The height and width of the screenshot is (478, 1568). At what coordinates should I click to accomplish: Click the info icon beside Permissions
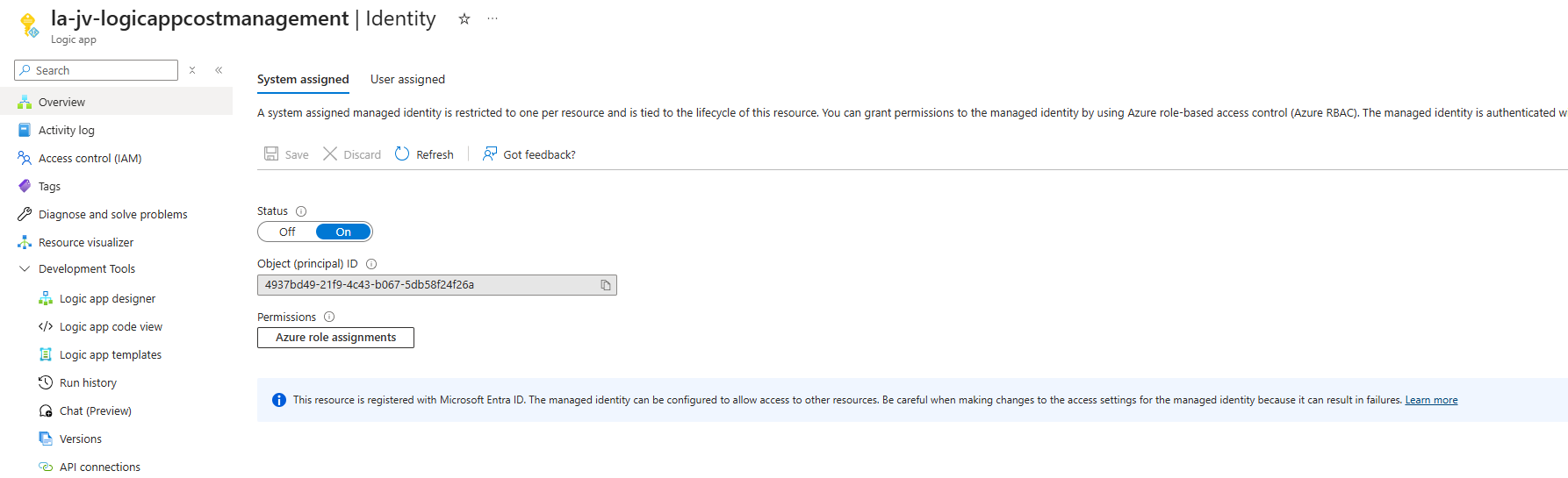(x=329, y=317)
